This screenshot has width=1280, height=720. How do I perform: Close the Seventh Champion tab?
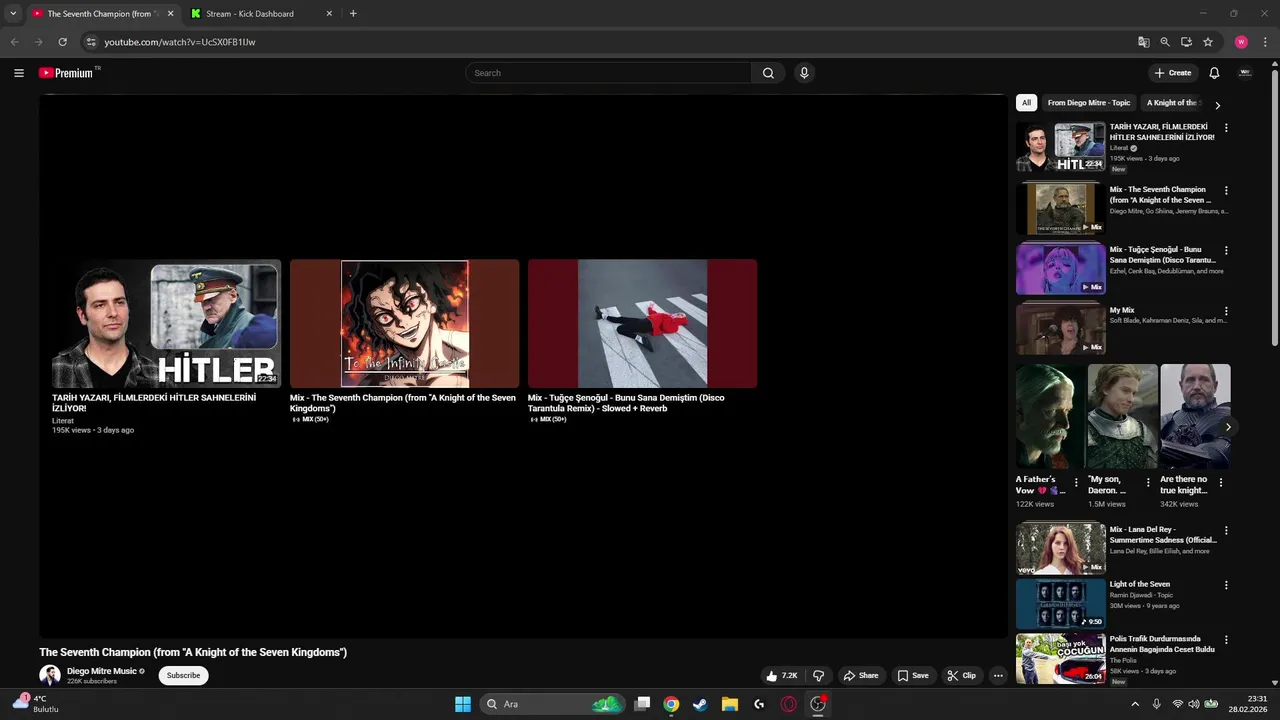click(170, 14)
